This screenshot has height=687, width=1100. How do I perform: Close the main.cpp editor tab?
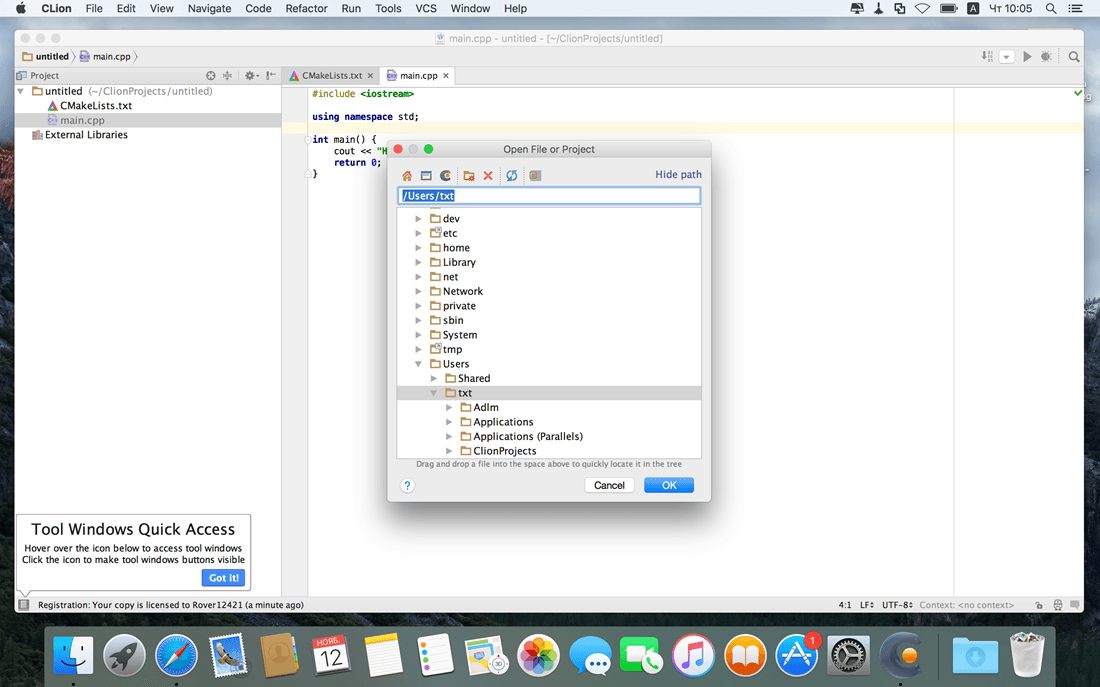[x=445, y=76]
